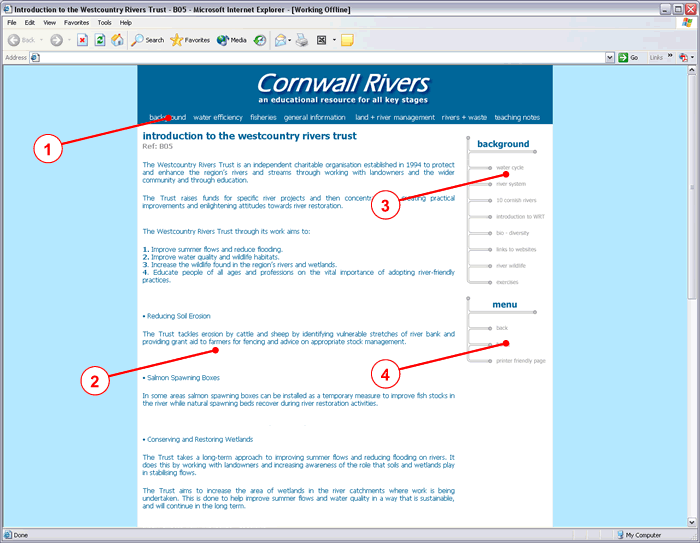
Task: Click the Mail toolbar icon
Action: coord(280,40)
